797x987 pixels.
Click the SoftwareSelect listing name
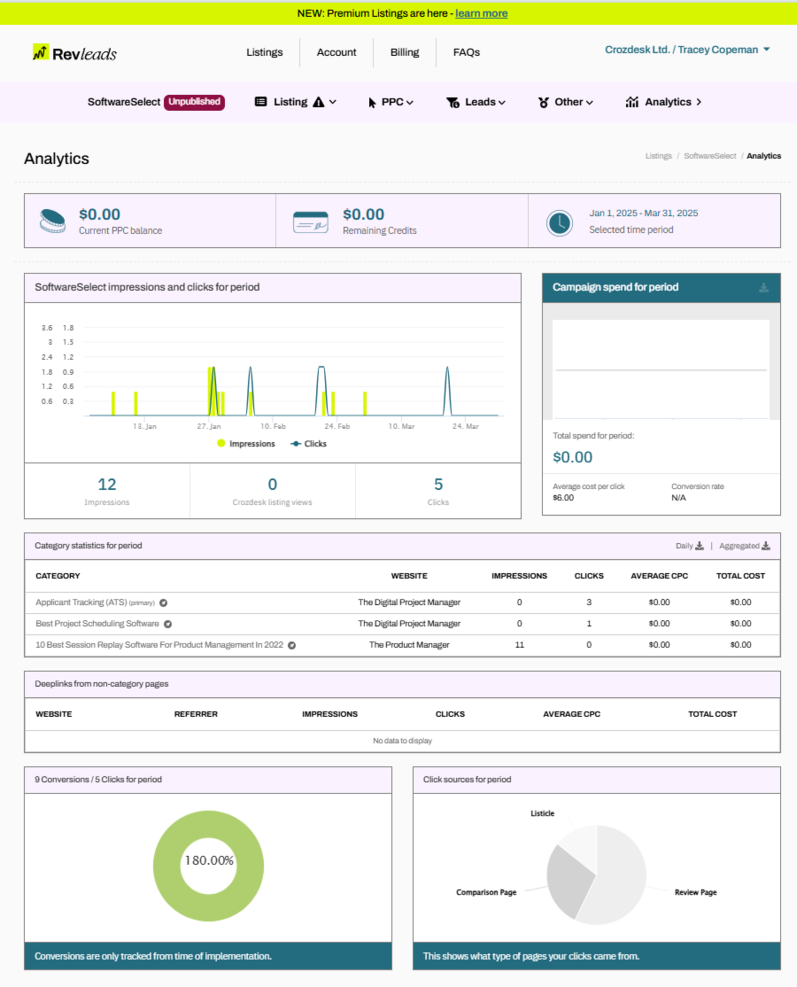coord(124,102)
